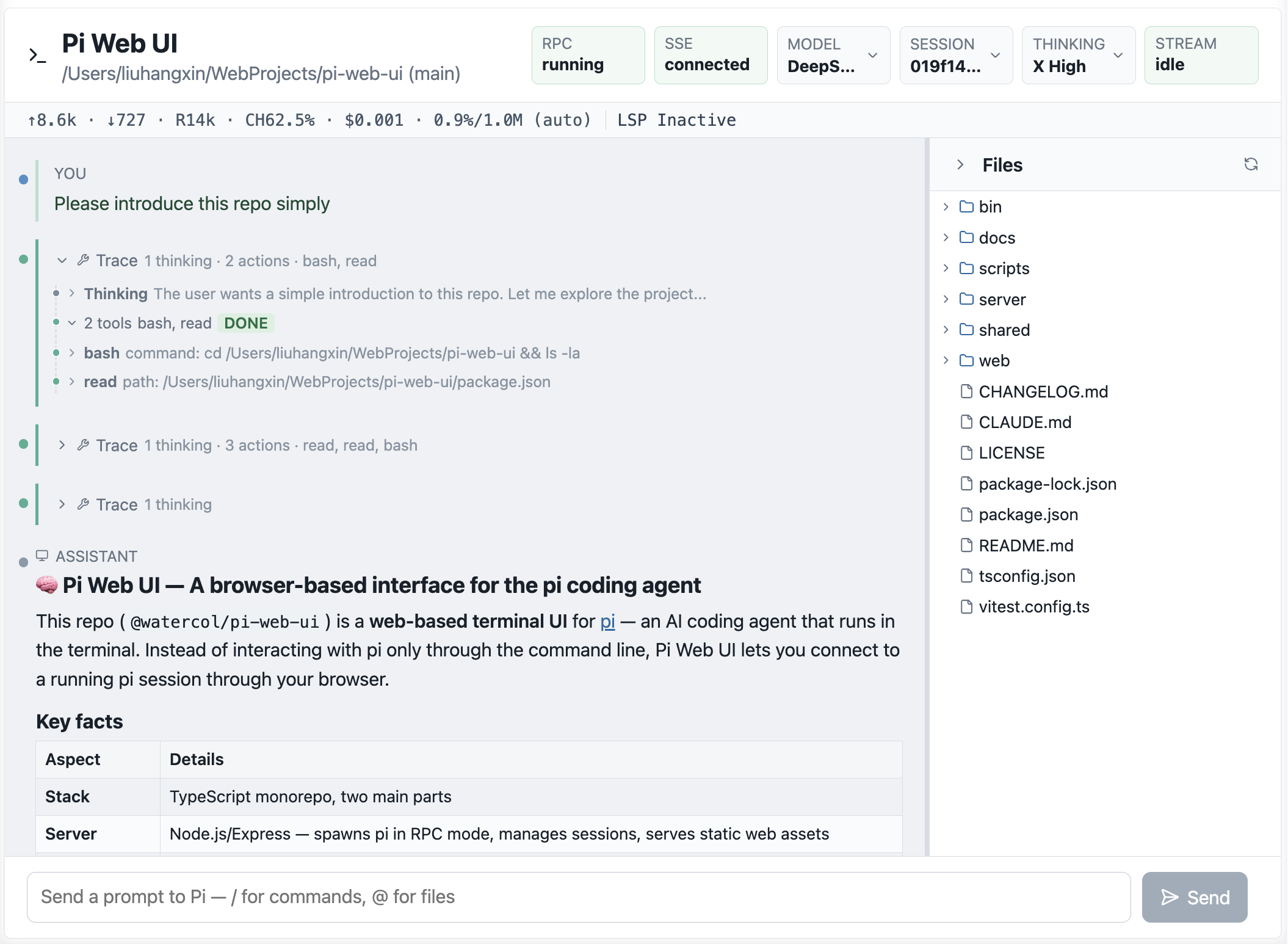Click the ↑8.6k upload token stat
The width and height of the screenshot is (1288, 944).
(x=52, y=120)
